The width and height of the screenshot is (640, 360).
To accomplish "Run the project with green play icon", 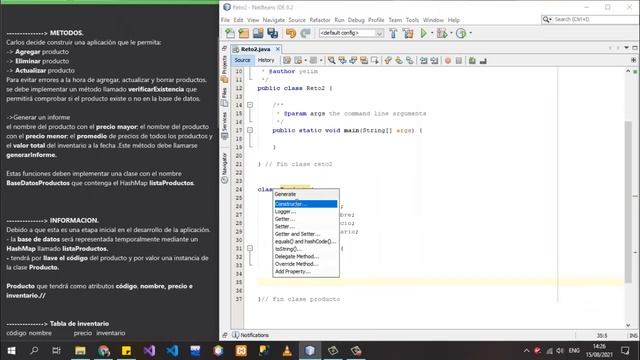I will 423,33.
